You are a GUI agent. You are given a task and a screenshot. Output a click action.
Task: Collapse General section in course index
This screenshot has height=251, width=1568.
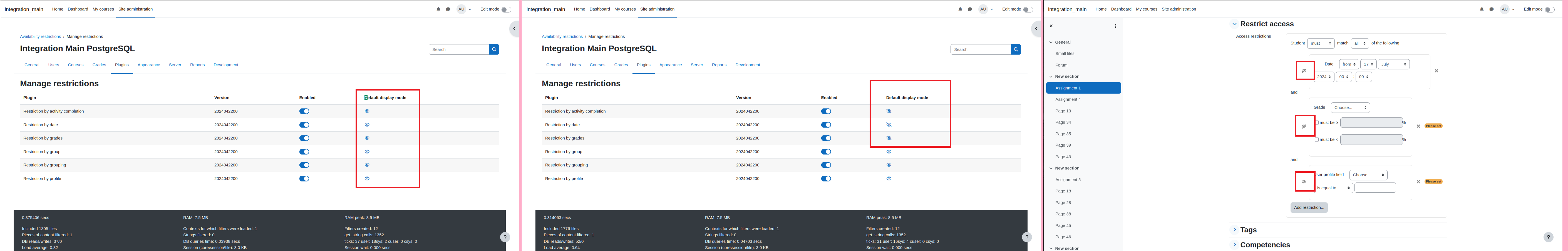coord(1051,42)
